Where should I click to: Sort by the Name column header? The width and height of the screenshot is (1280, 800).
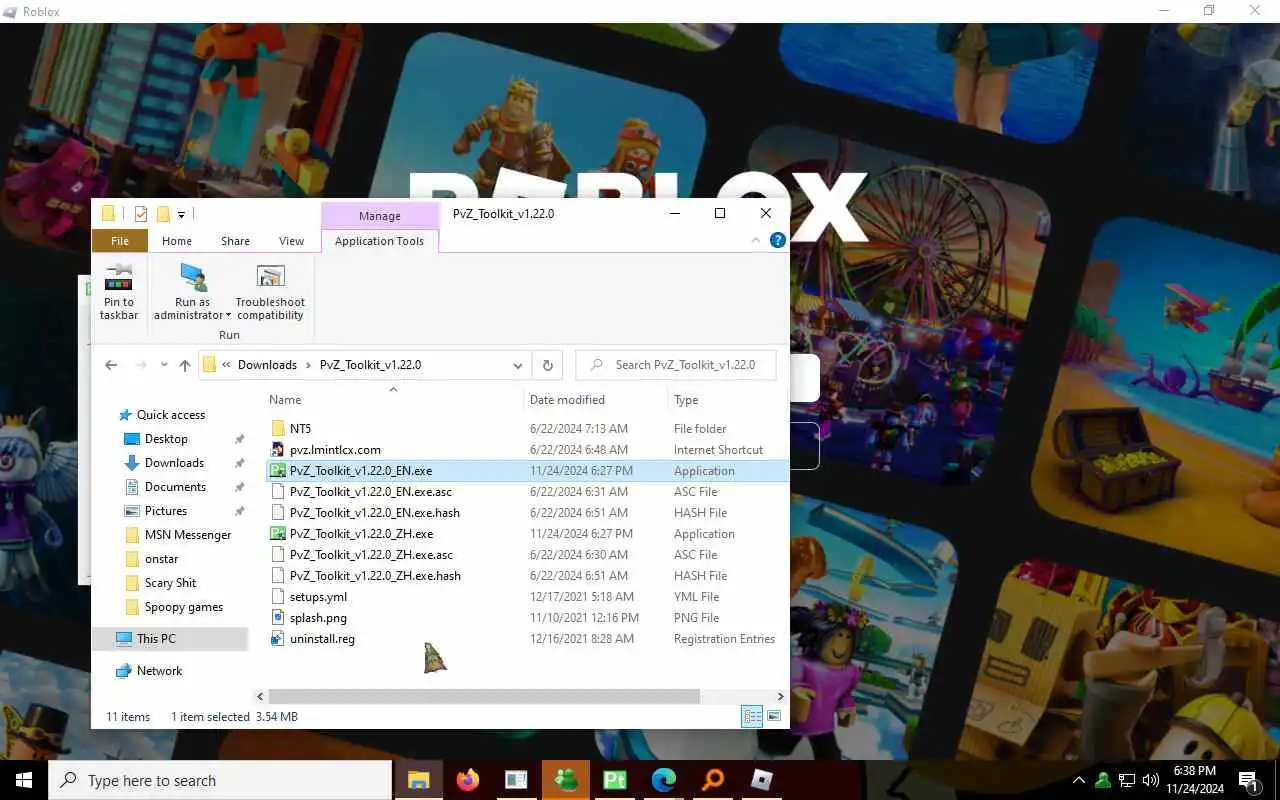tap(285, 400)
